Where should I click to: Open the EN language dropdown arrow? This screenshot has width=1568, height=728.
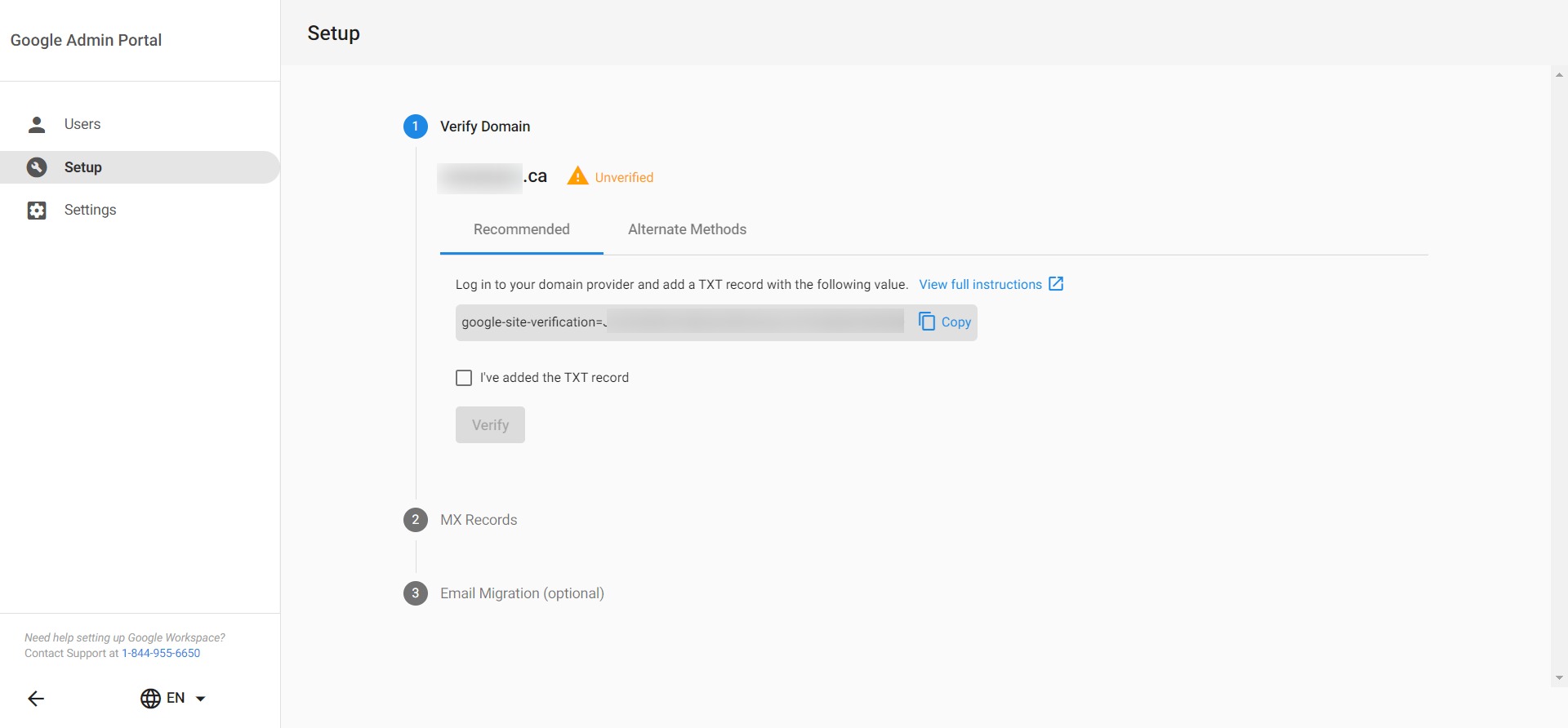coord(201,699)
